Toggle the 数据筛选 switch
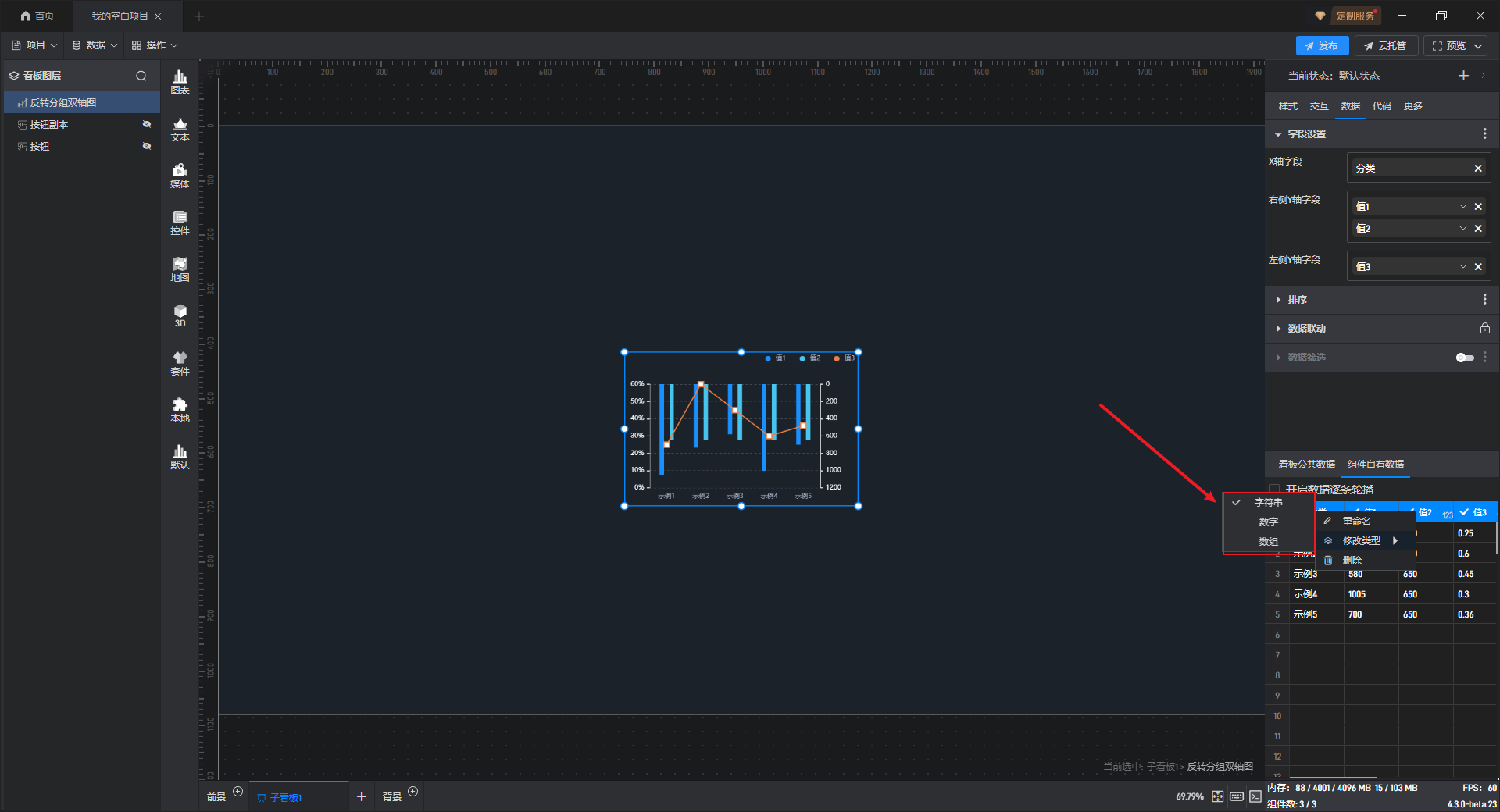The image size is (1500, 812). pyautogui.click(x=1465, y=358)
